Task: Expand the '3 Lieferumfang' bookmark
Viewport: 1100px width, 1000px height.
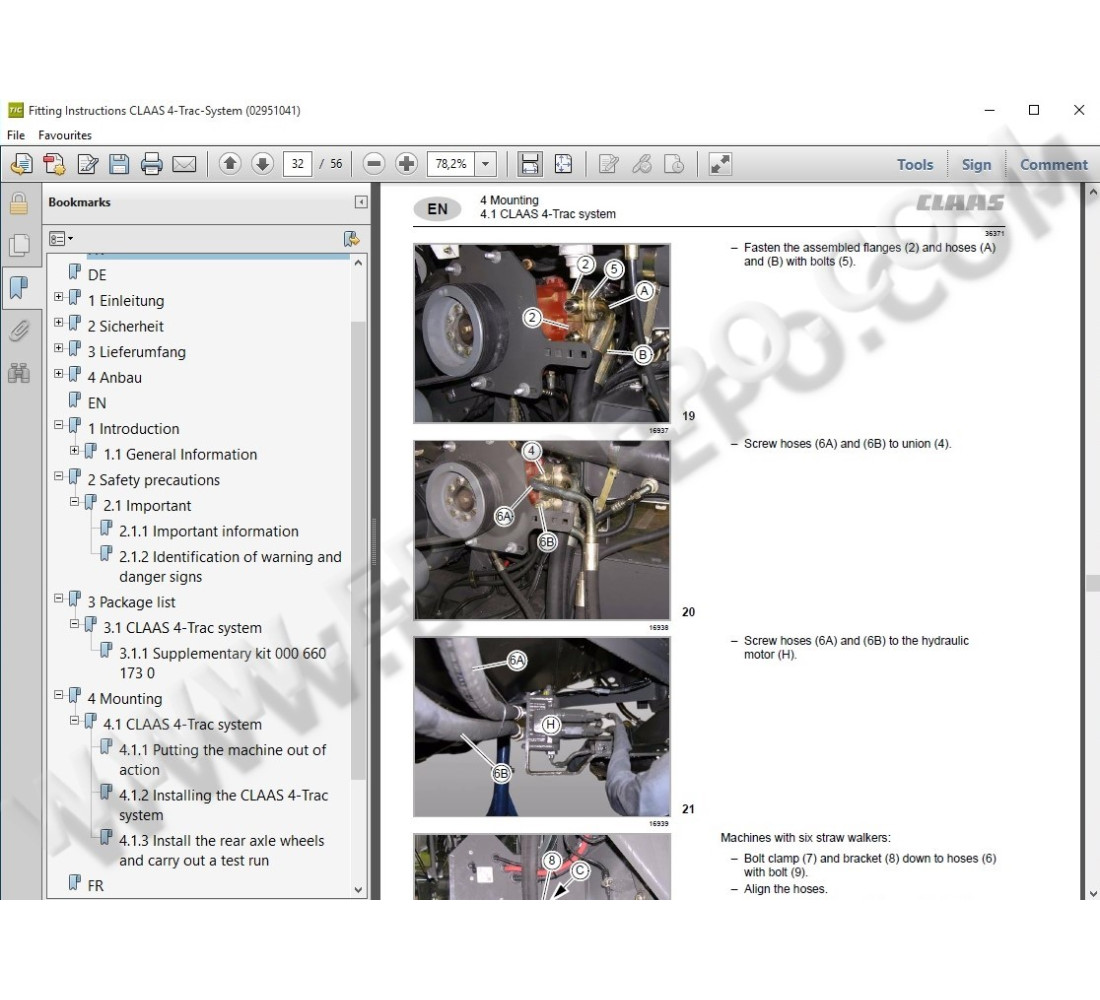Action: coord(59,348)
